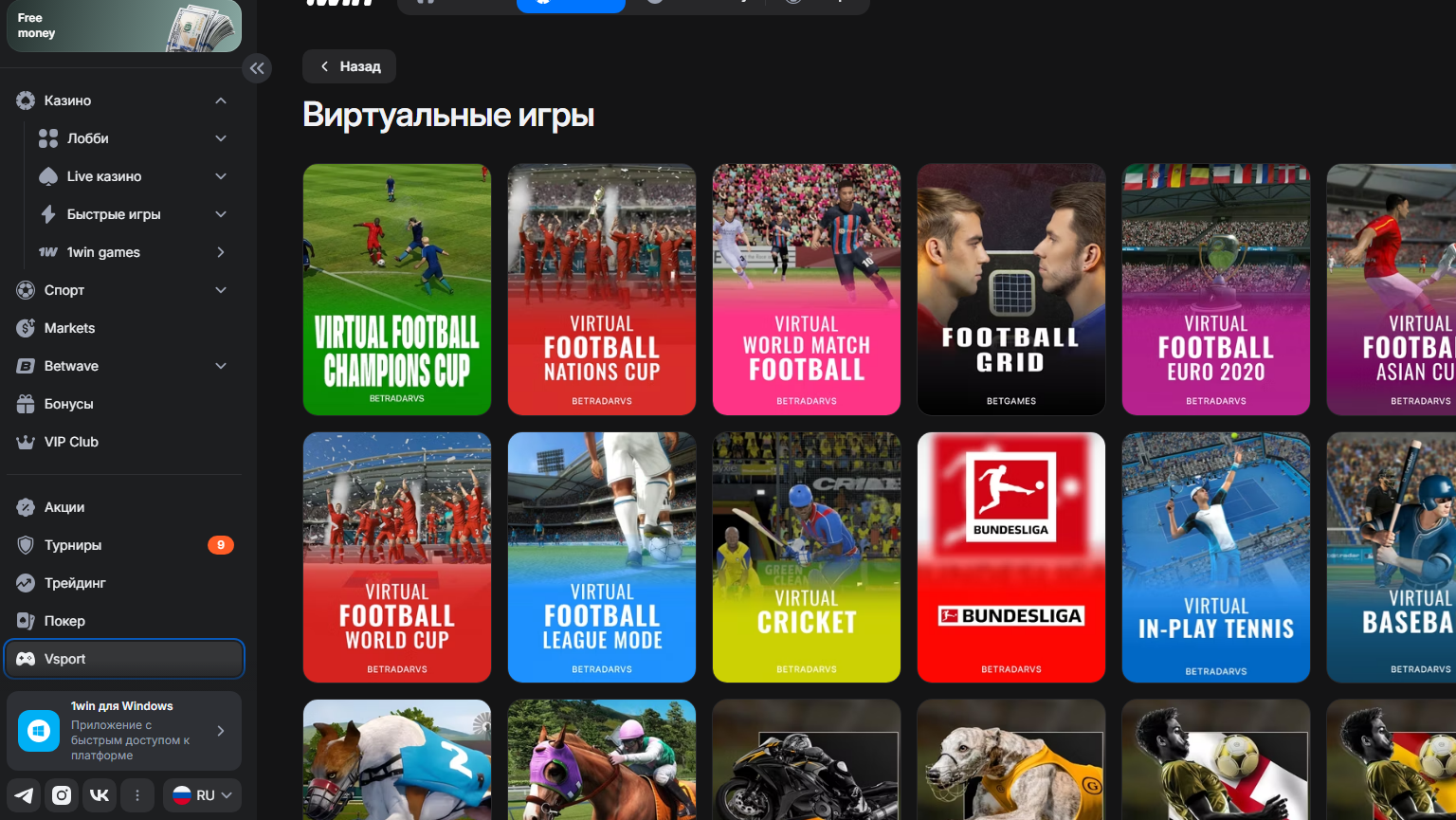The width and height of the screenshot is (1456, 820).
Task: Open the Покер menu item
Action: click(124, 621)
